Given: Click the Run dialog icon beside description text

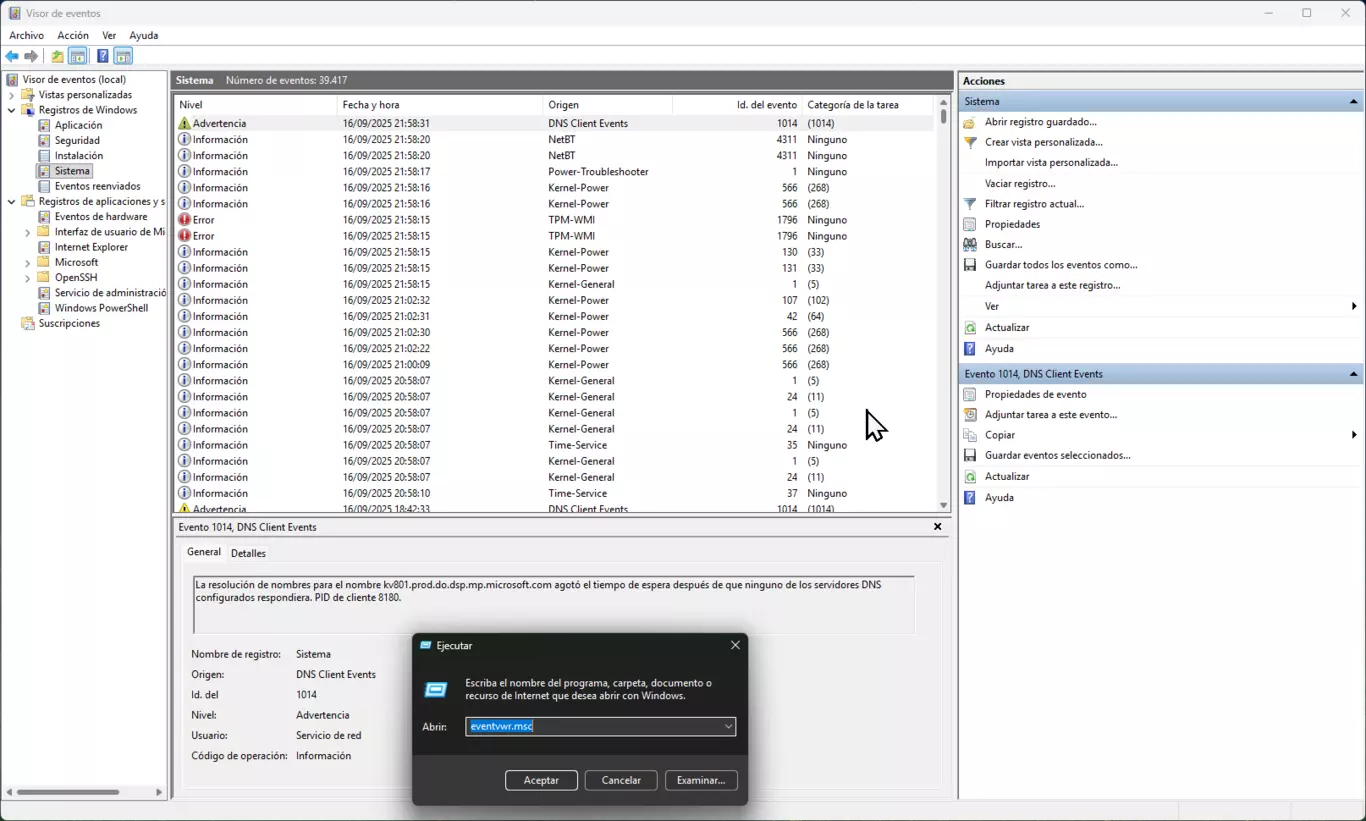Looking at the screenshot, I should point(436,689).
